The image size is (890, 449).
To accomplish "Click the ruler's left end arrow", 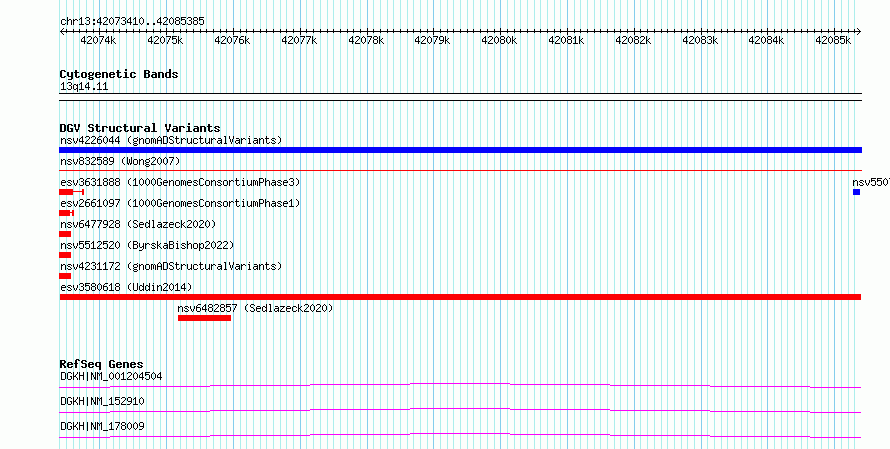I will [x=62, y=31].
